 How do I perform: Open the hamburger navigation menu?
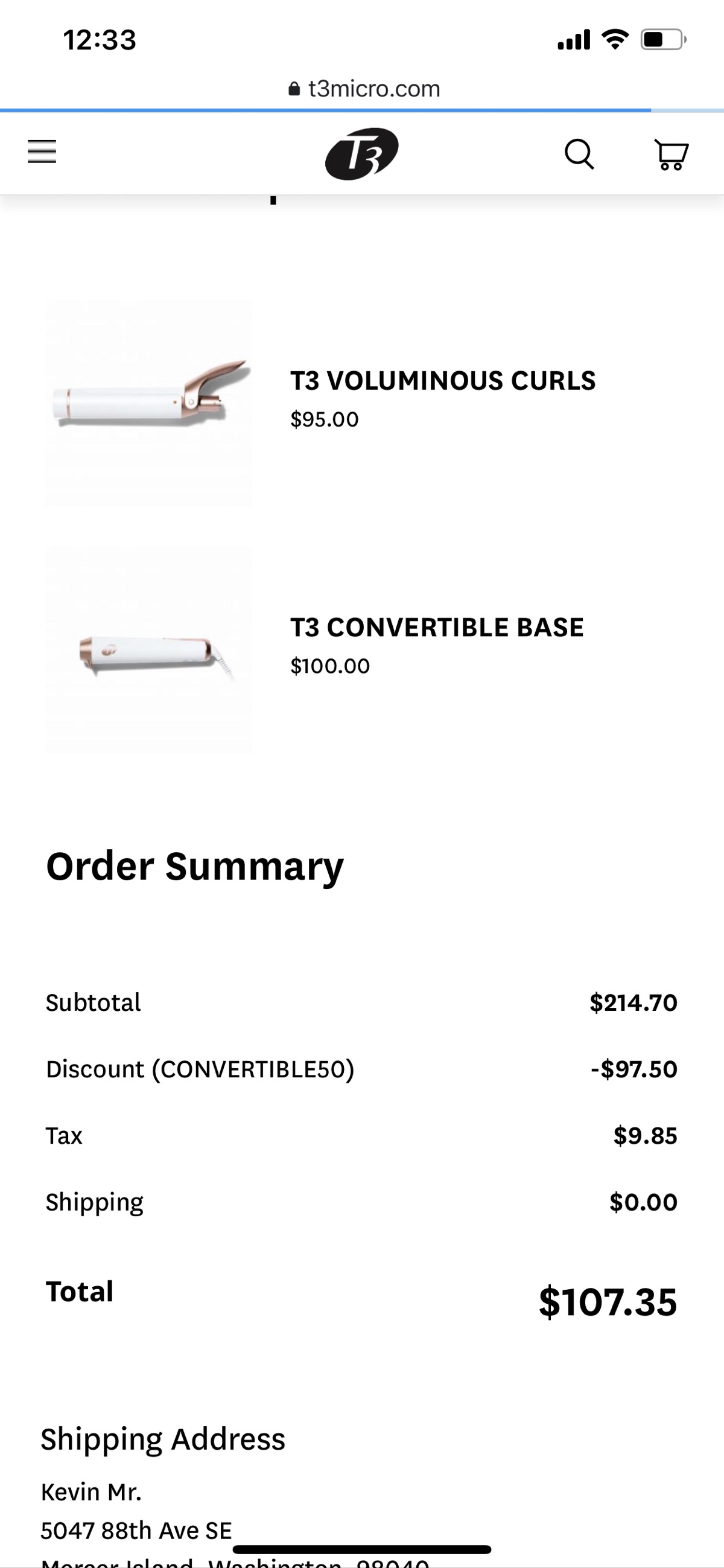(x=42, y=151)
